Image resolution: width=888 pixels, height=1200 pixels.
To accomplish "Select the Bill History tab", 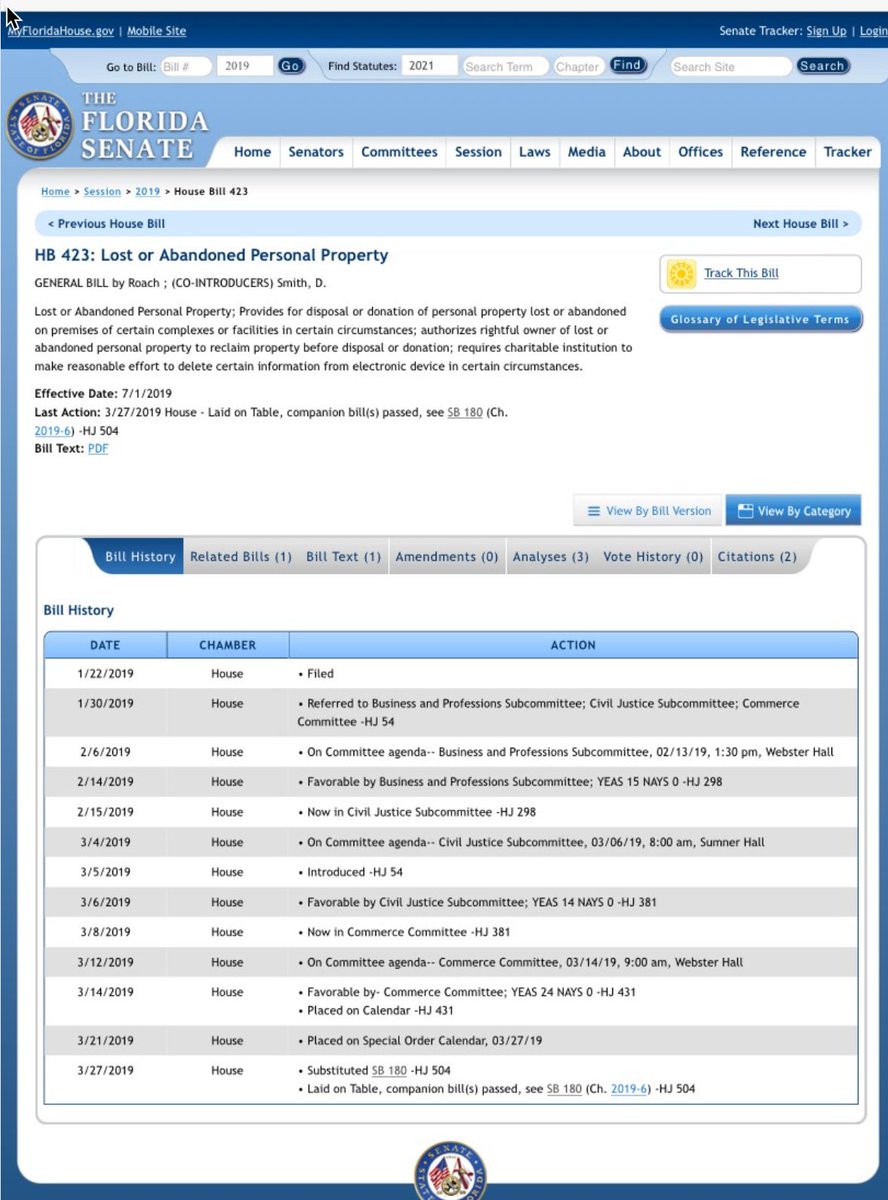I will pyautogui.click(x=140, y=557).
